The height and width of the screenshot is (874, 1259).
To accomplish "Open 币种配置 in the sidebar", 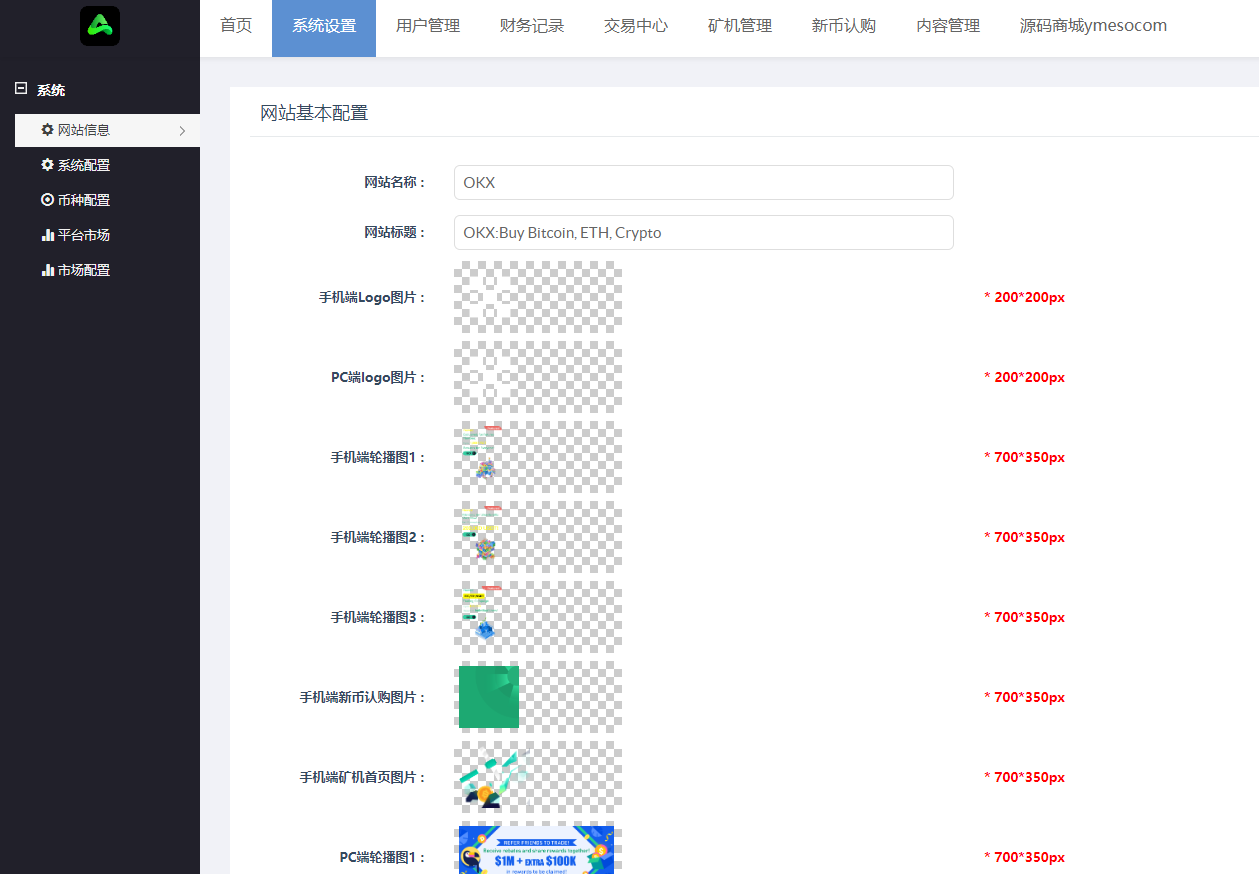I will pos(107,200).
